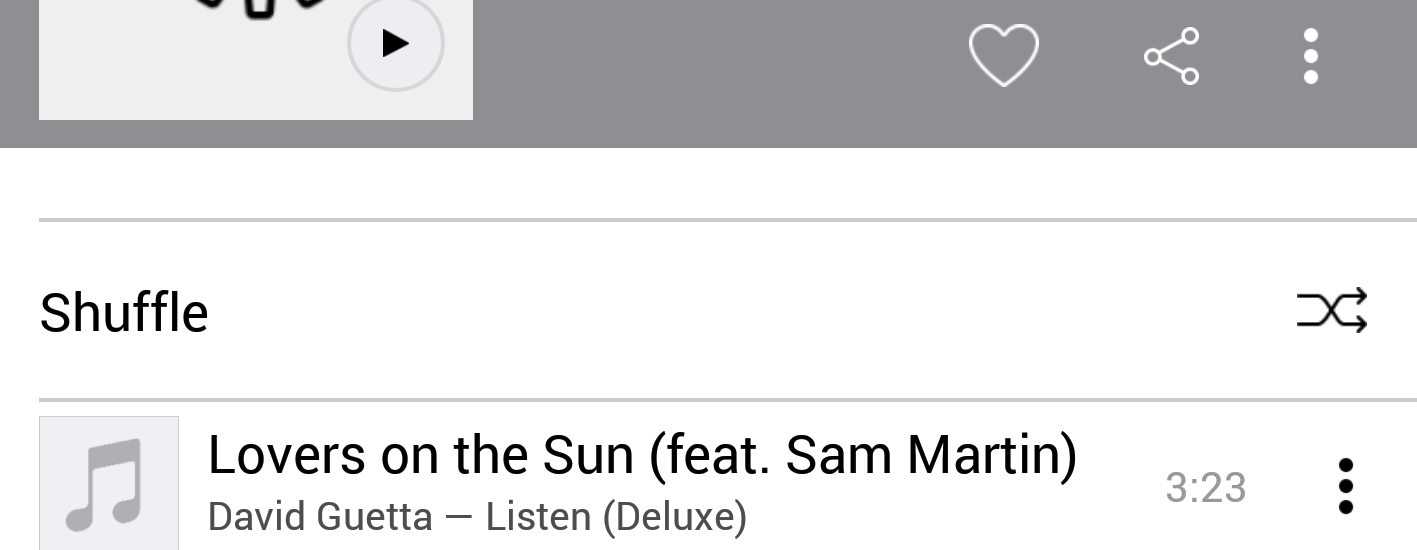Click the 3:23 track duration

click(1205, 488)
